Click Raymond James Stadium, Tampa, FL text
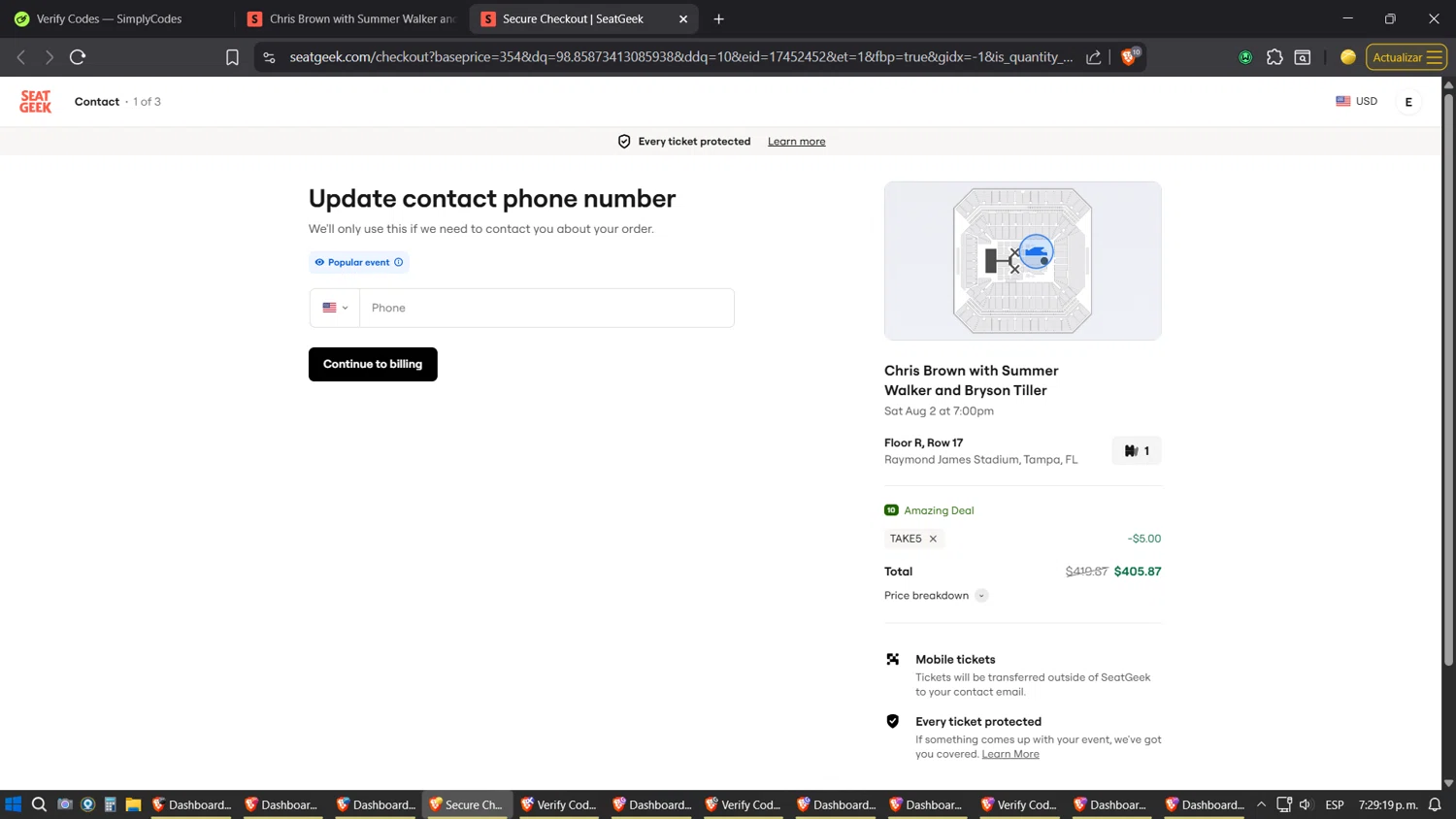The width and height of the screenshot is (1456, 819). coord(980,460)
